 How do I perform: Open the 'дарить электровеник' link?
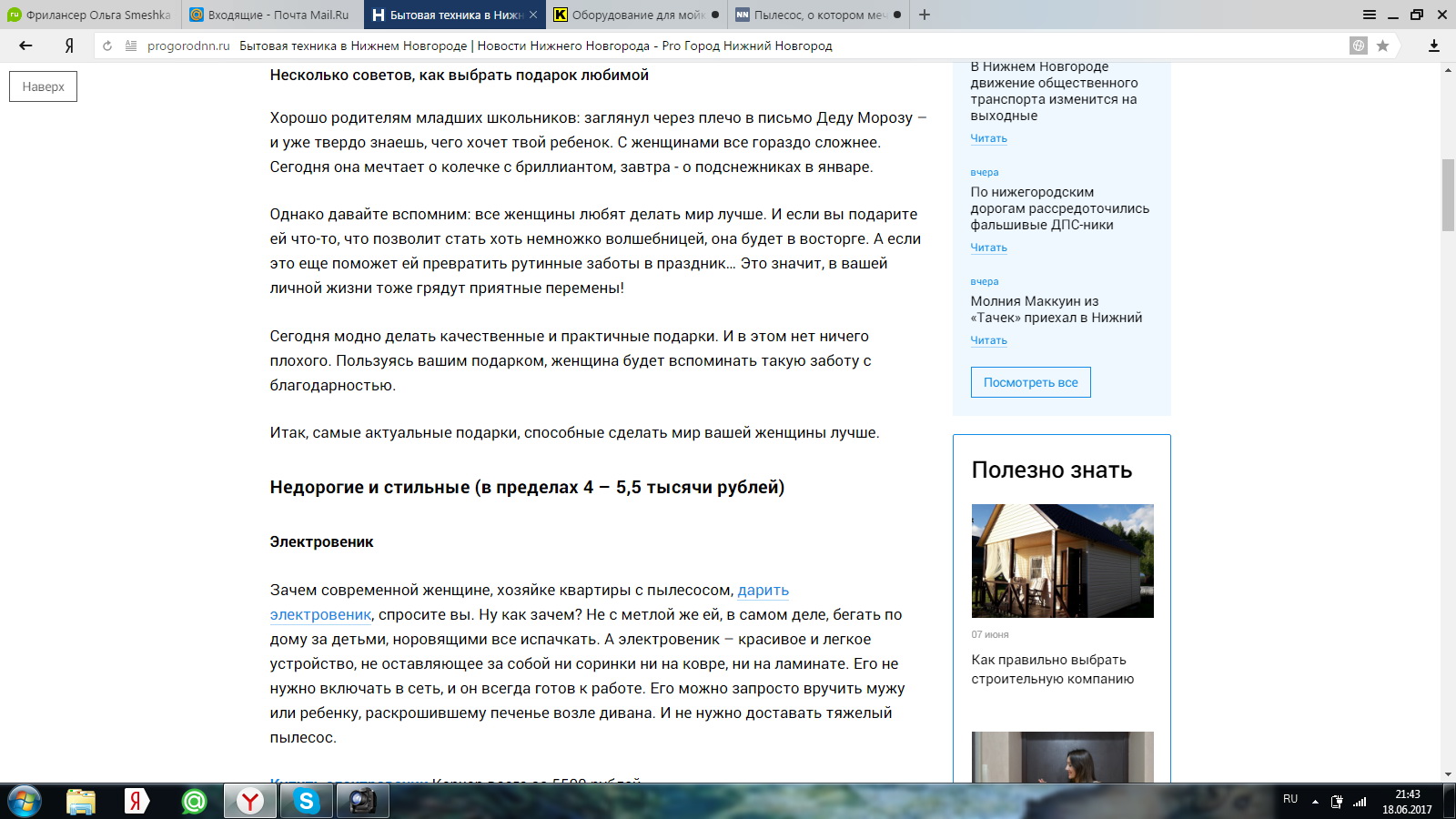pos(530,602)
